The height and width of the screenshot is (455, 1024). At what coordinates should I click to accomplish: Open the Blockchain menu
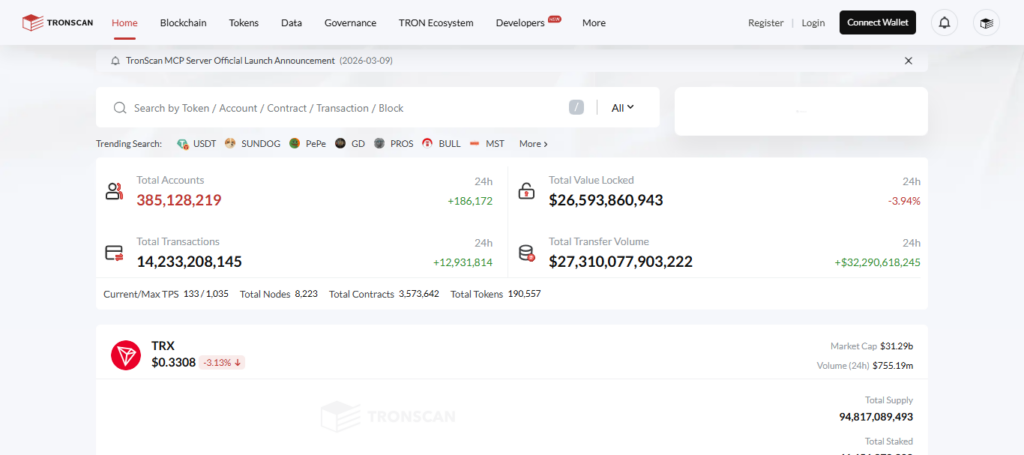pyautogui.click(x=184, y=23)
